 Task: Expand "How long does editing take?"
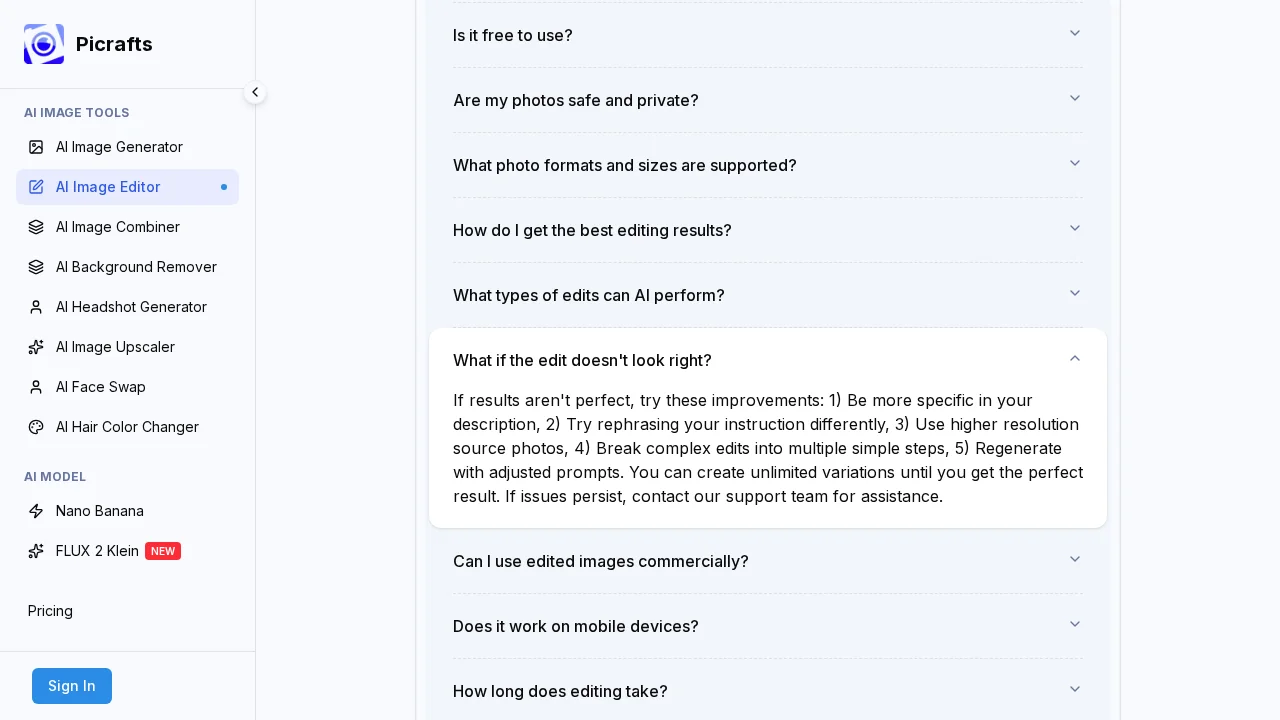(767, 691)
